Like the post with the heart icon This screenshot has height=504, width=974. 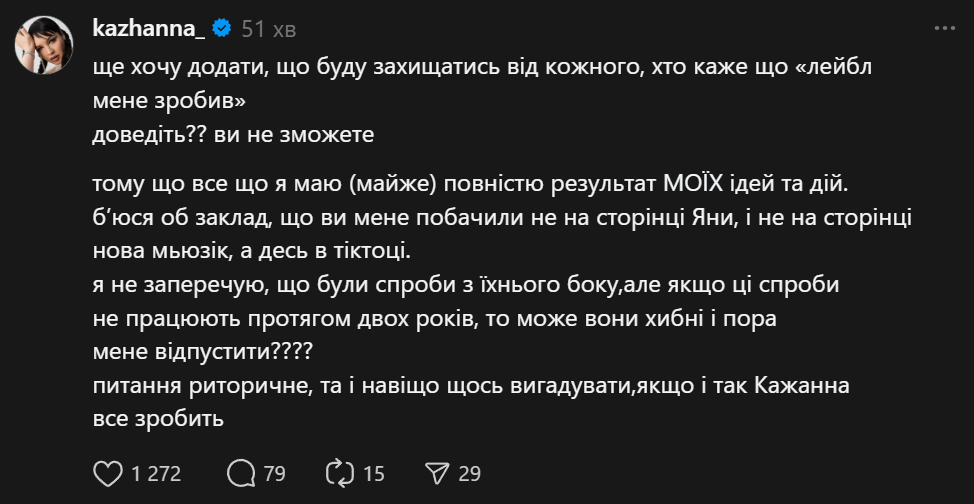tap(106, 472)
